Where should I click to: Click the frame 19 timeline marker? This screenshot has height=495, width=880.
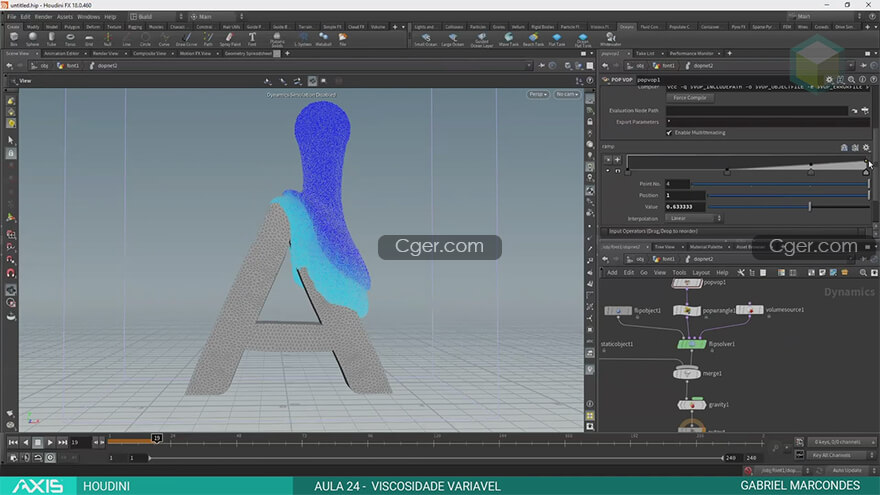coord(157,438)
